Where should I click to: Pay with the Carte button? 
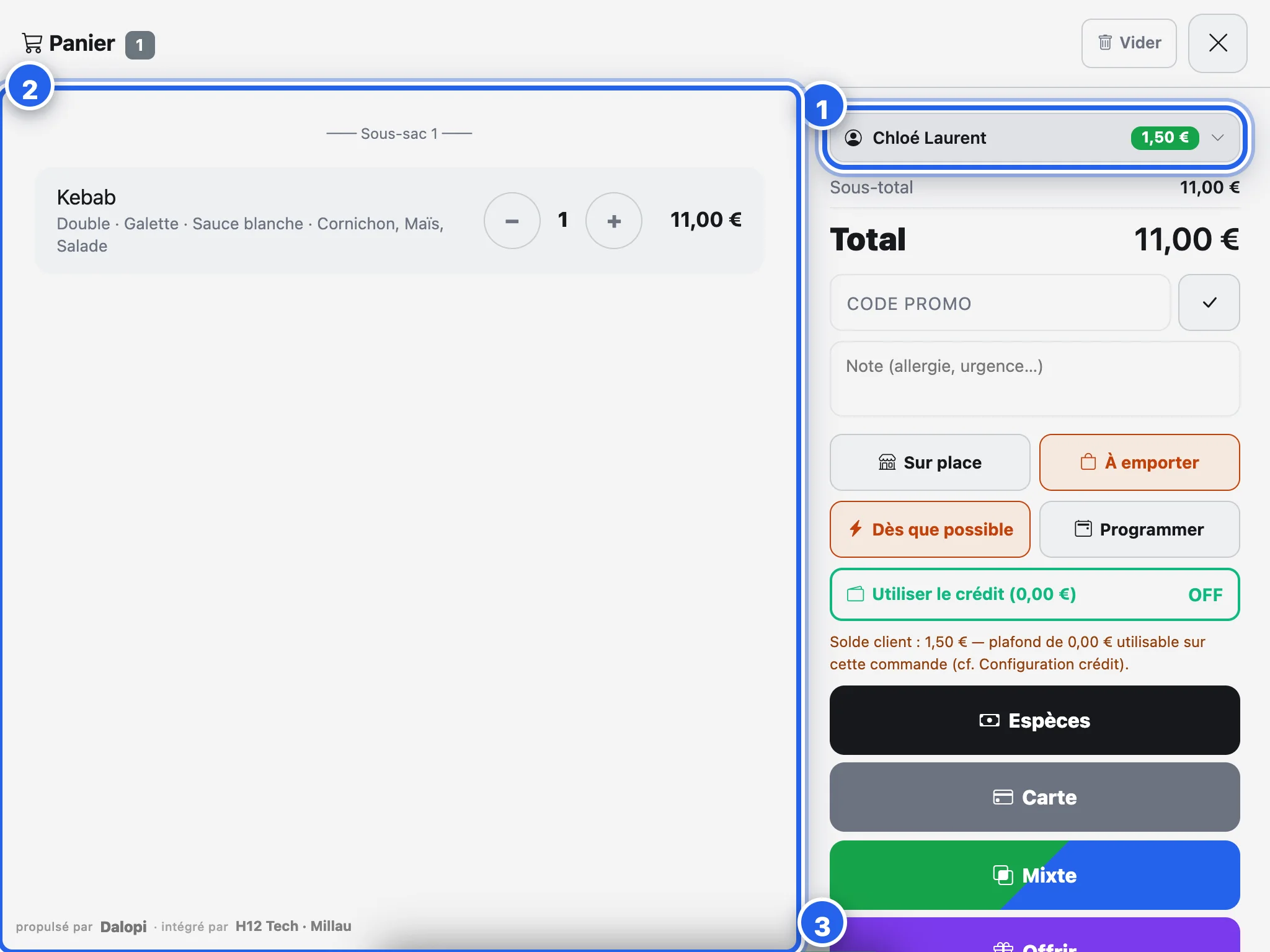pos(1034,797)
